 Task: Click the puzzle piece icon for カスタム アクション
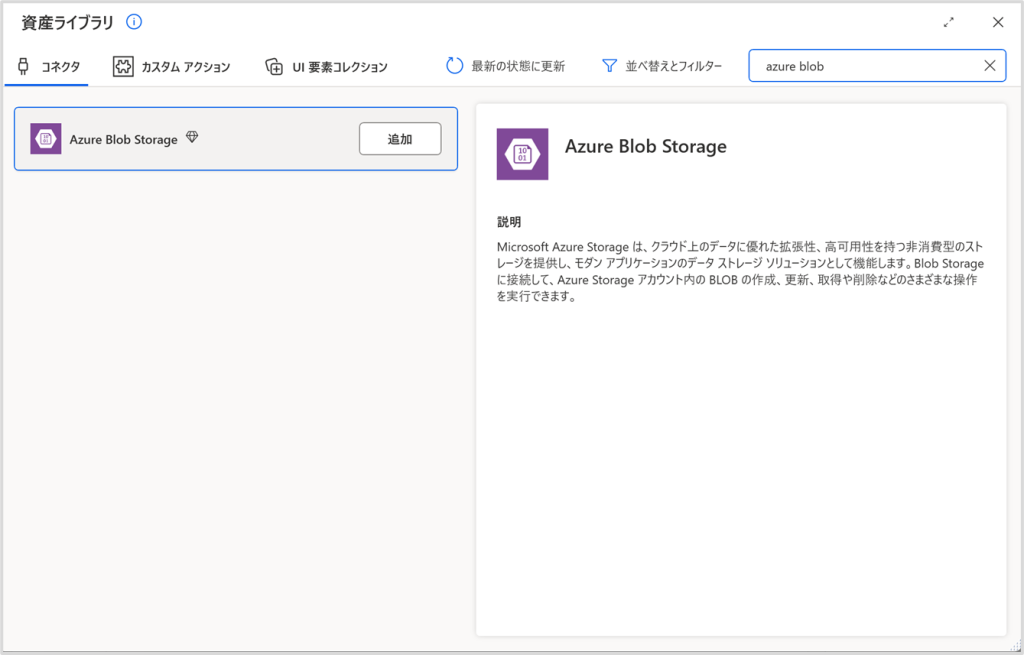click(x=123, y=67)
